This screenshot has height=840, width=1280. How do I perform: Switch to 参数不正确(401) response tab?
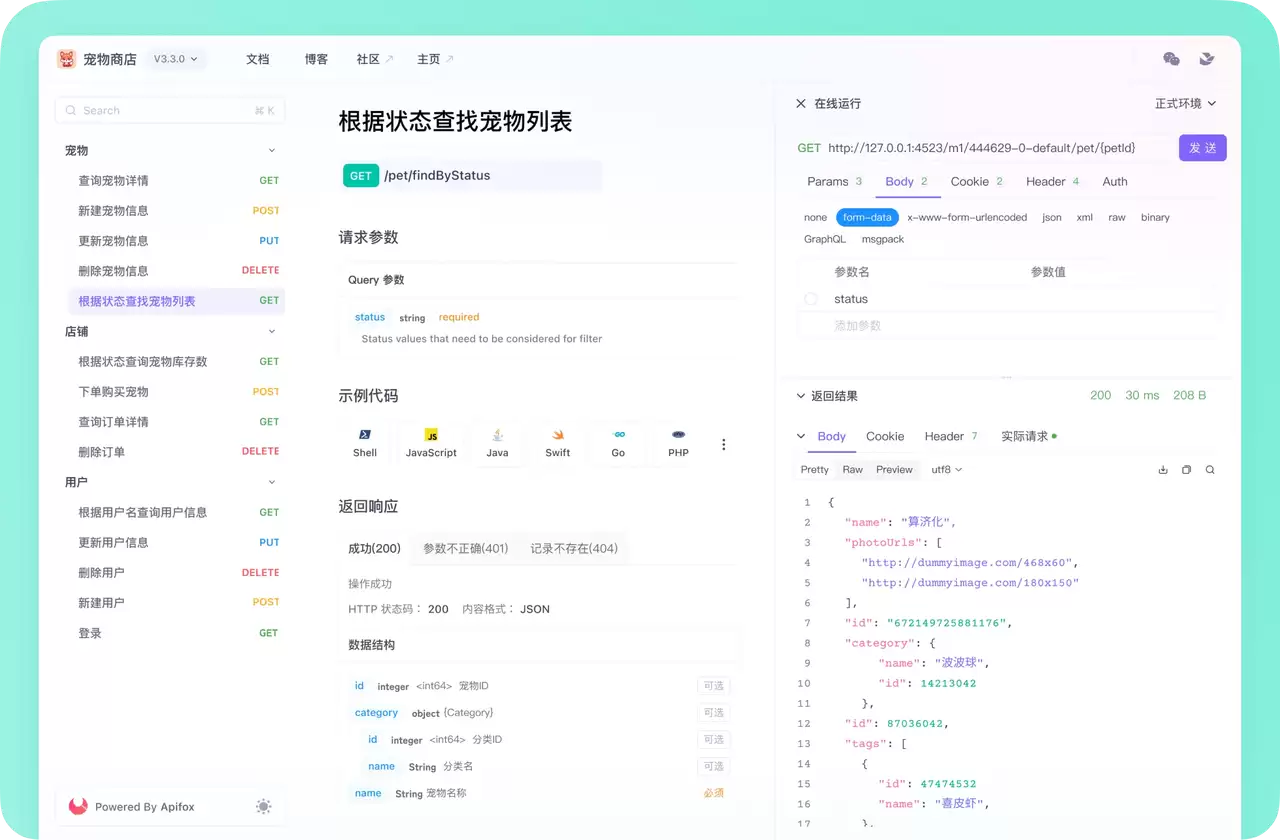(466, 548)
